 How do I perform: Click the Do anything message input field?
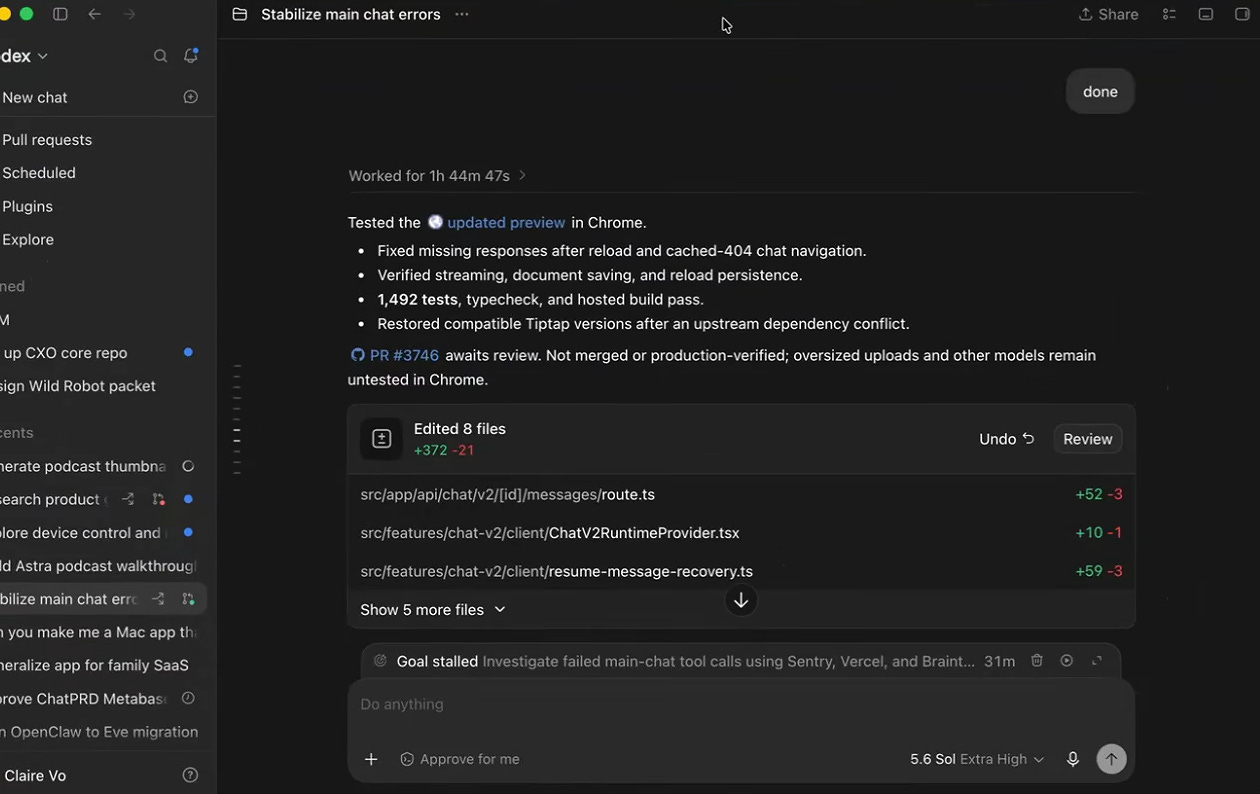(741, 704)
